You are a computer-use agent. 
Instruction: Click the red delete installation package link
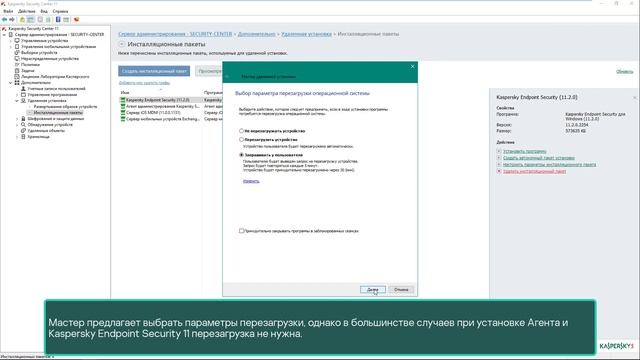[534, 171]
